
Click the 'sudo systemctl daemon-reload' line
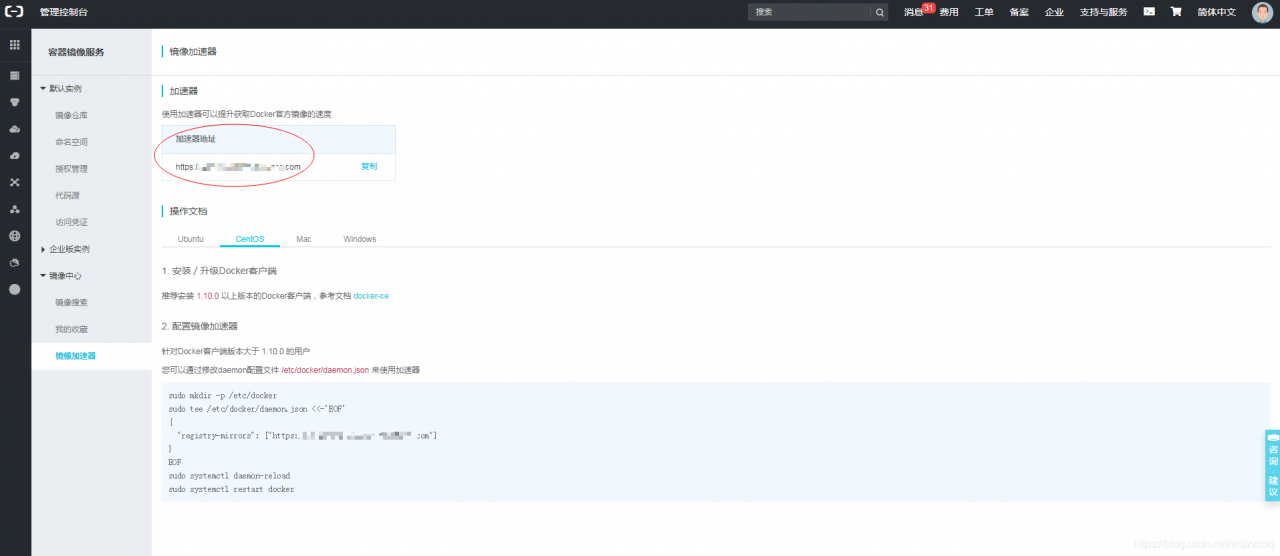coord(229,476)
